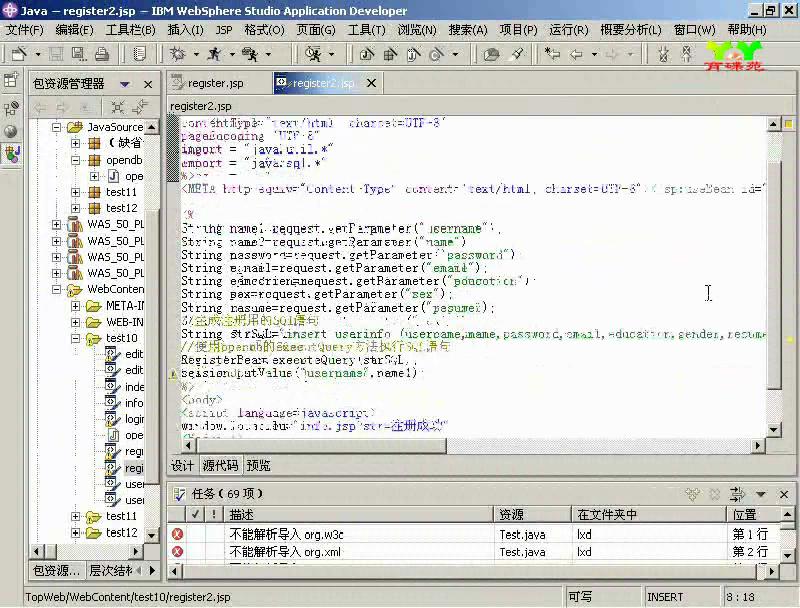The width and height of the screenshot is (800, 608).
Task: Click the Last Edit Location icon
Action: [552, 54]
